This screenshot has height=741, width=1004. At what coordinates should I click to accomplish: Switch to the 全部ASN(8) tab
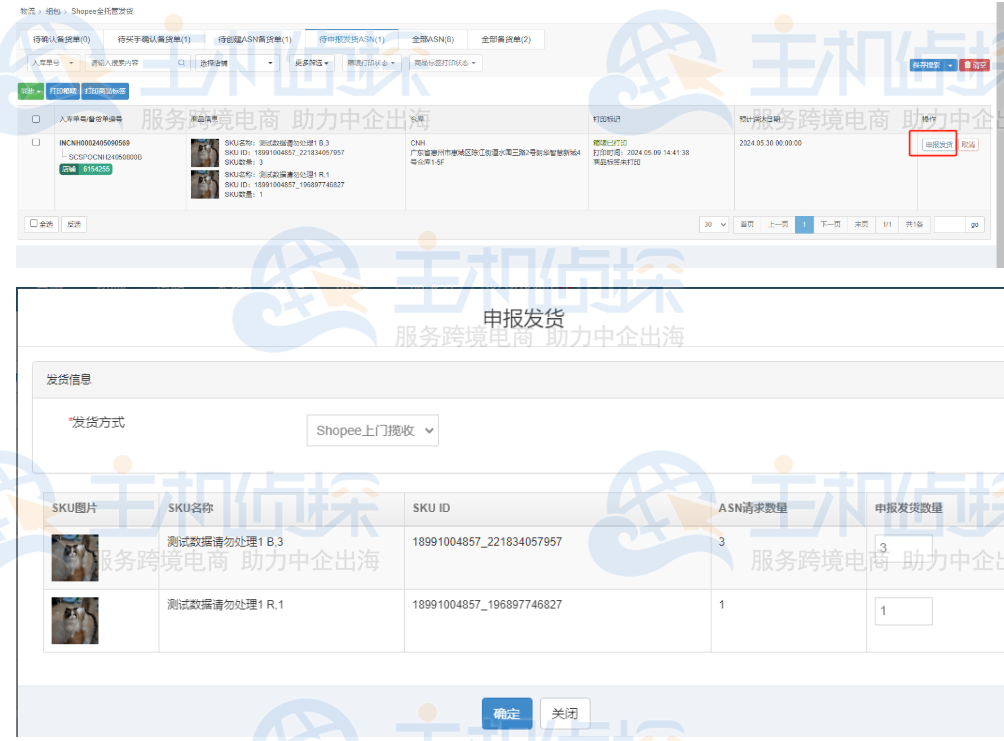[x=433, y=39]
